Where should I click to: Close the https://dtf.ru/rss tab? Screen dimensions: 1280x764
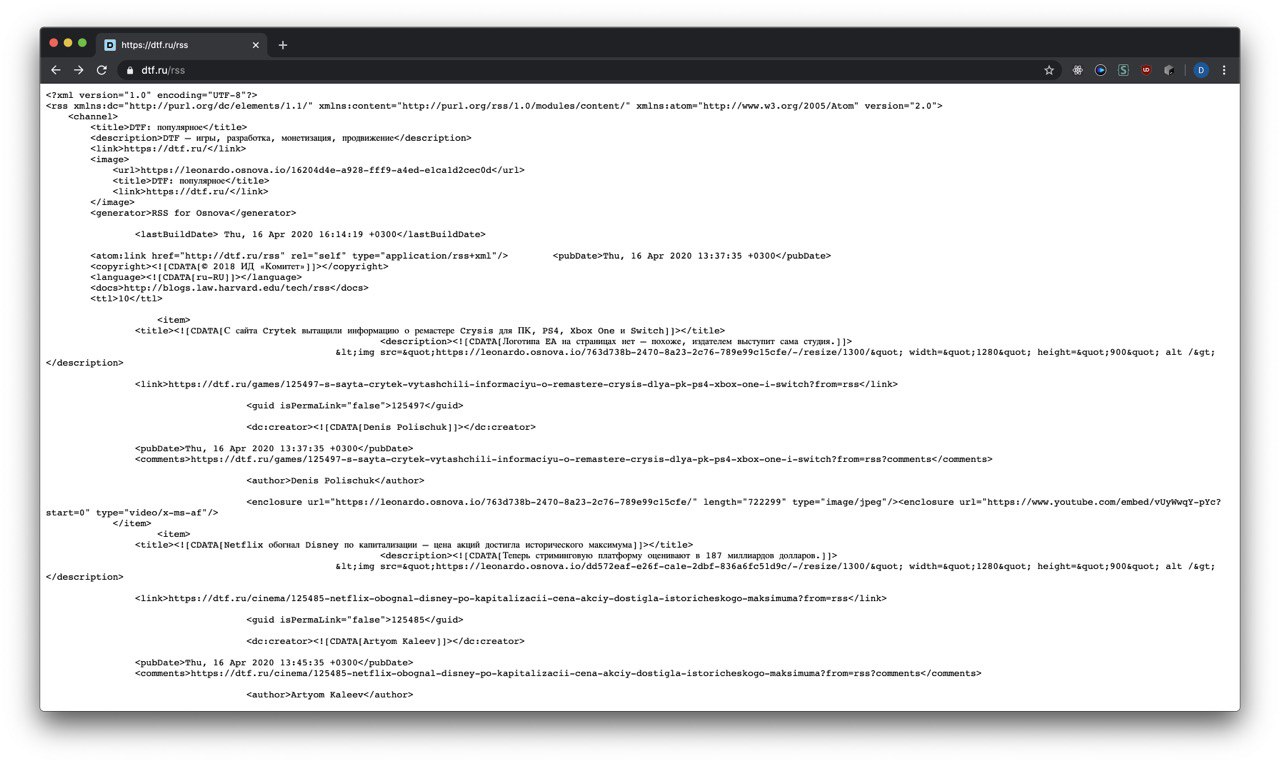256,45
